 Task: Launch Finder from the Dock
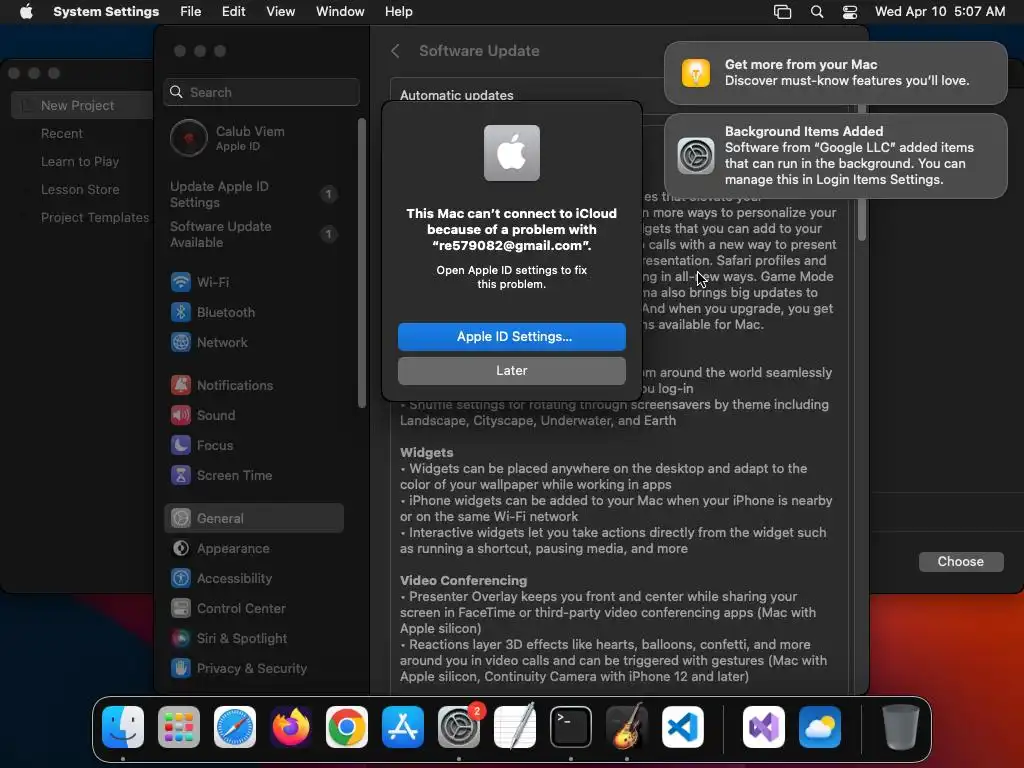tap(123, 727)
